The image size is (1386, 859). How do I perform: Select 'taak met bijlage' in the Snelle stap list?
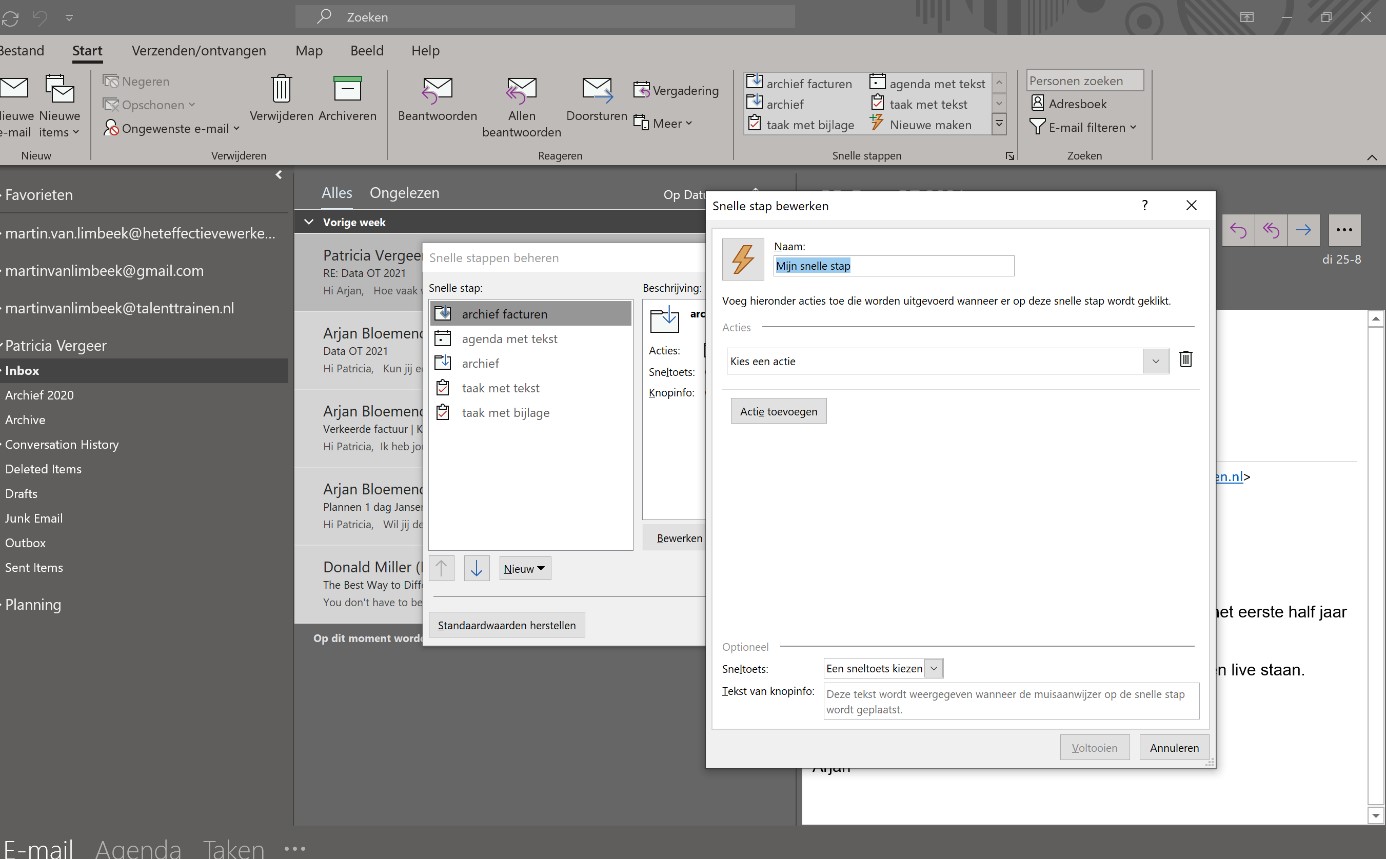click(x=531, y=412)
